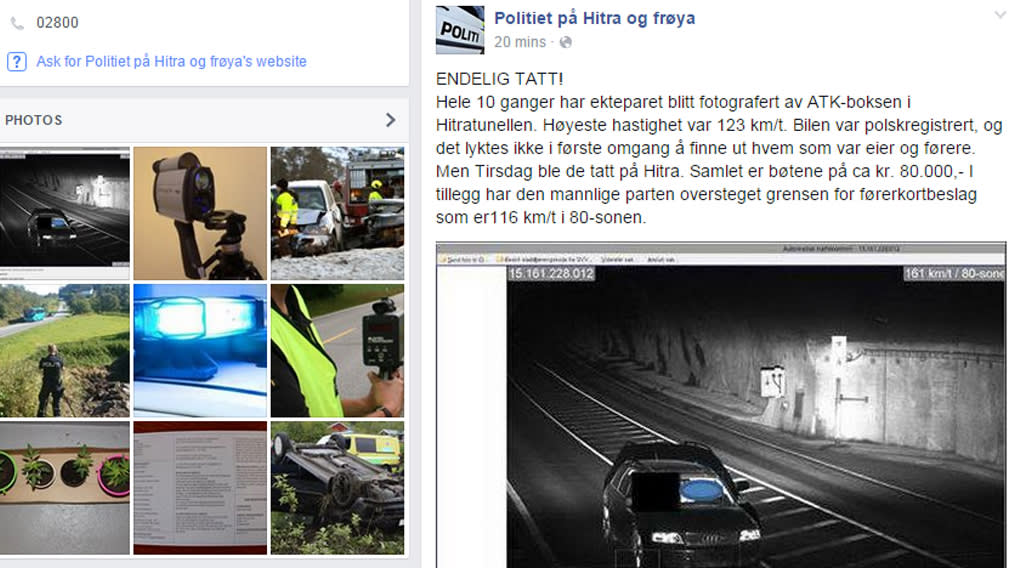Open the laser speed gun photo thumbnail
This screenshot has width=1010, height=568.
[x=200, y=213]
